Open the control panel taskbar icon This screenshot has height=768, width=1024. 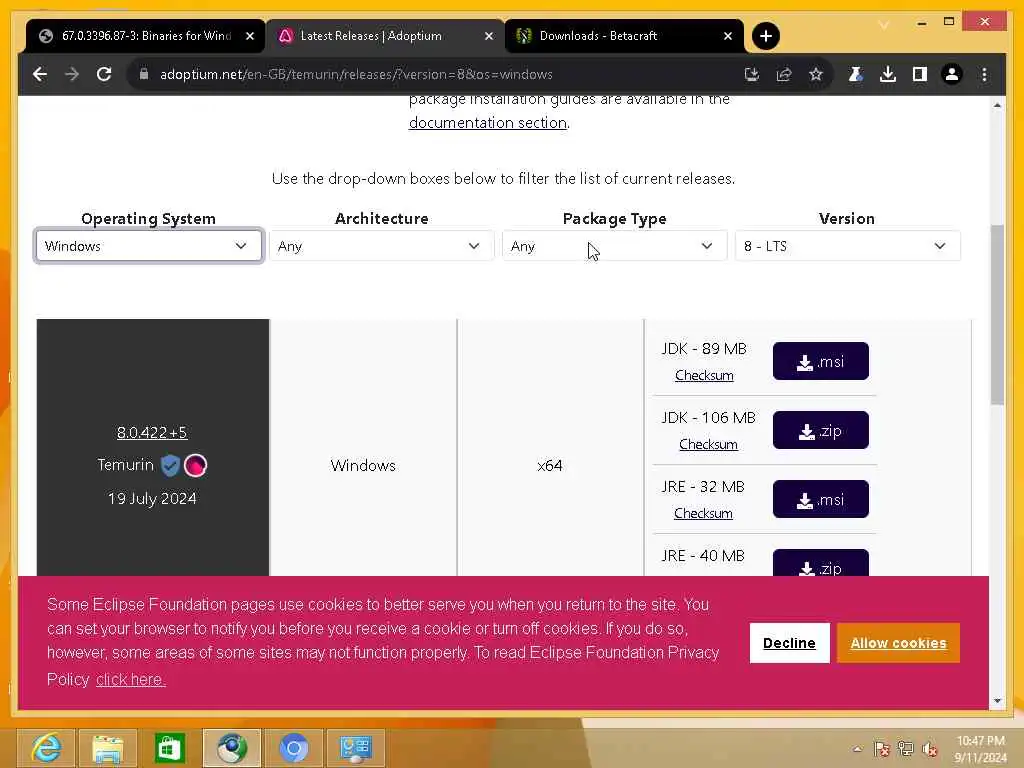[x=356, y=748]
